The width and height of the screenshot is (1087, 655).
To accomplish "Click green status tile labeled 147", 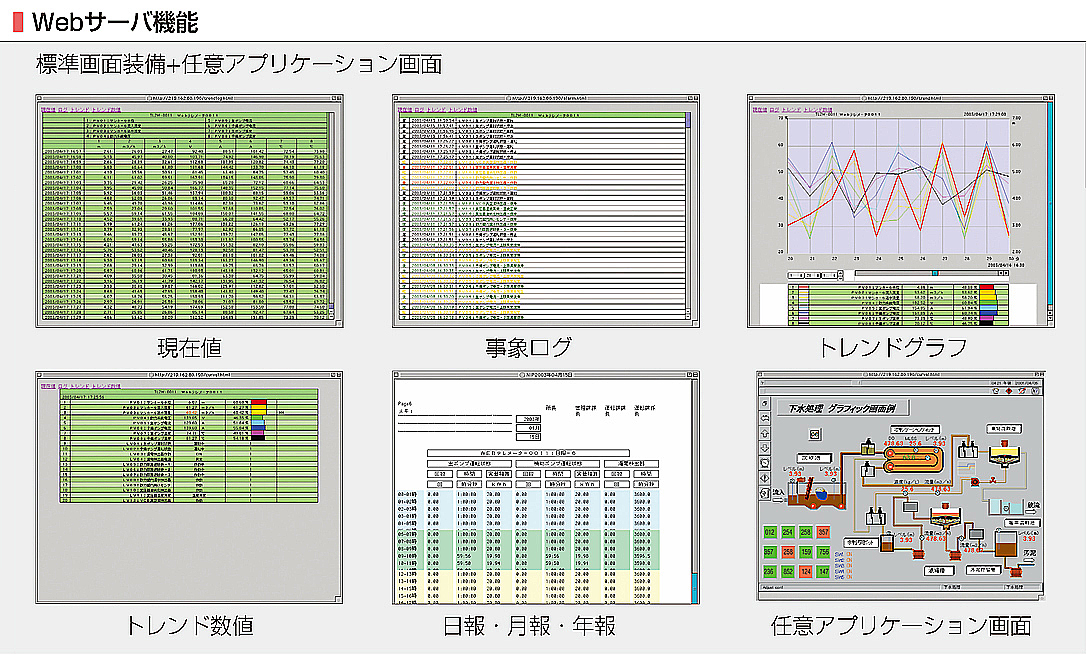I will pos(823,572).
